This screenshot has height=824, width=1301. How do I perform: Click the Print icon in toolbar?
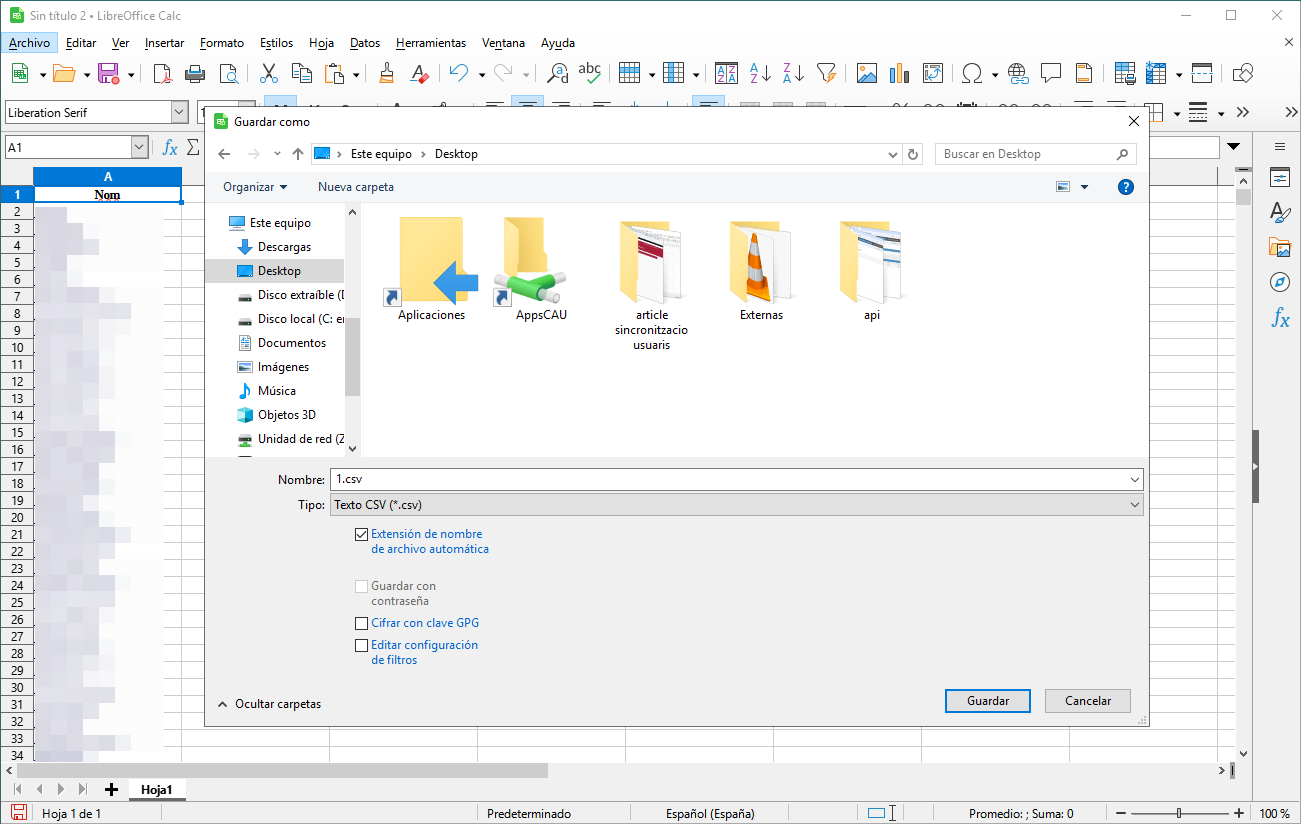point(195,73)
